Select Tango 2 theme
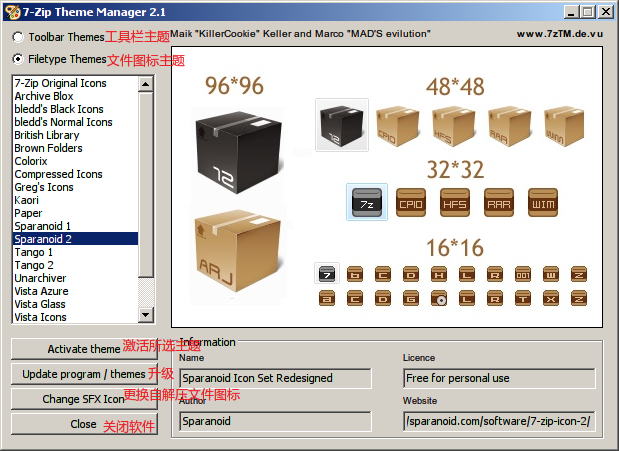 [76, 265]
